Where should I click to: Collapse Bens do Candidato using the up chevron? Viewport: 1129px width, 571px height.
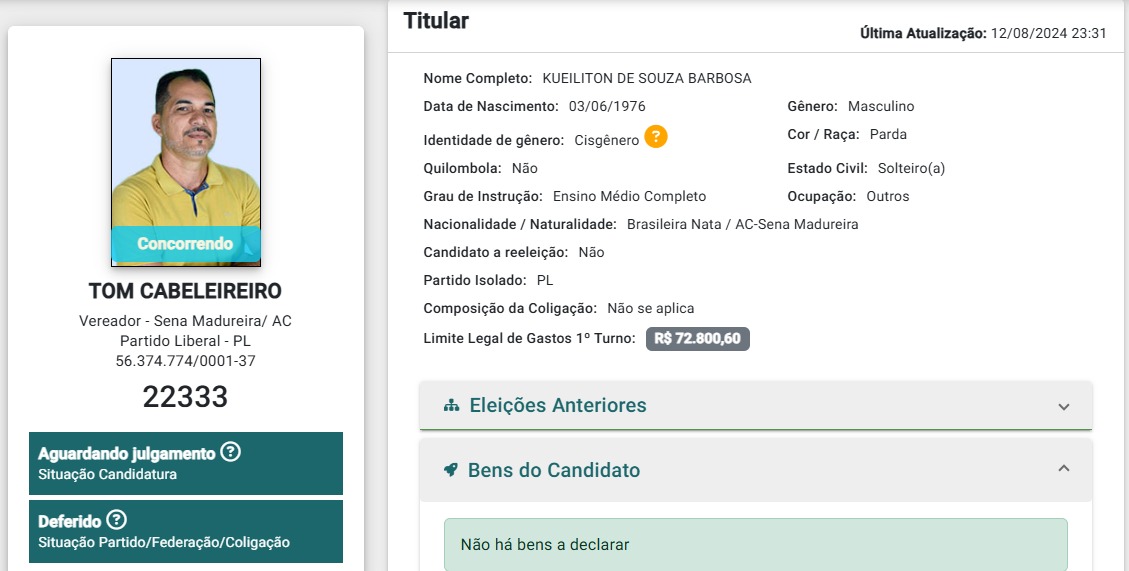coord(1063,468)
